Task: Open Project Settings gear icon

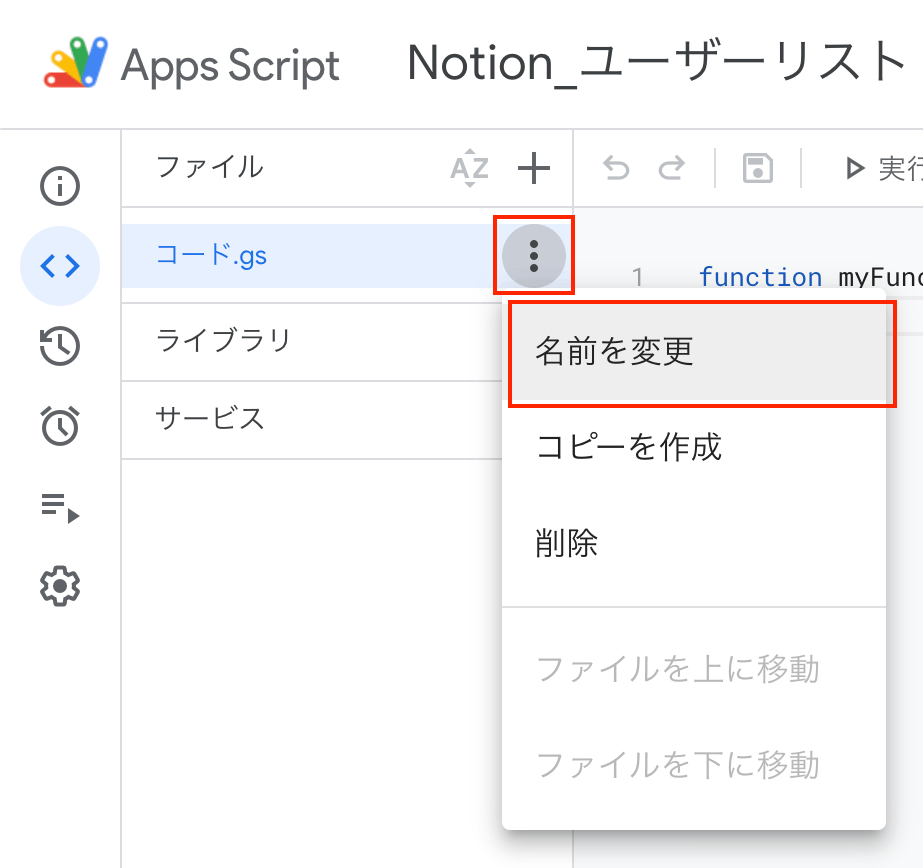Action: click(59, 586)
